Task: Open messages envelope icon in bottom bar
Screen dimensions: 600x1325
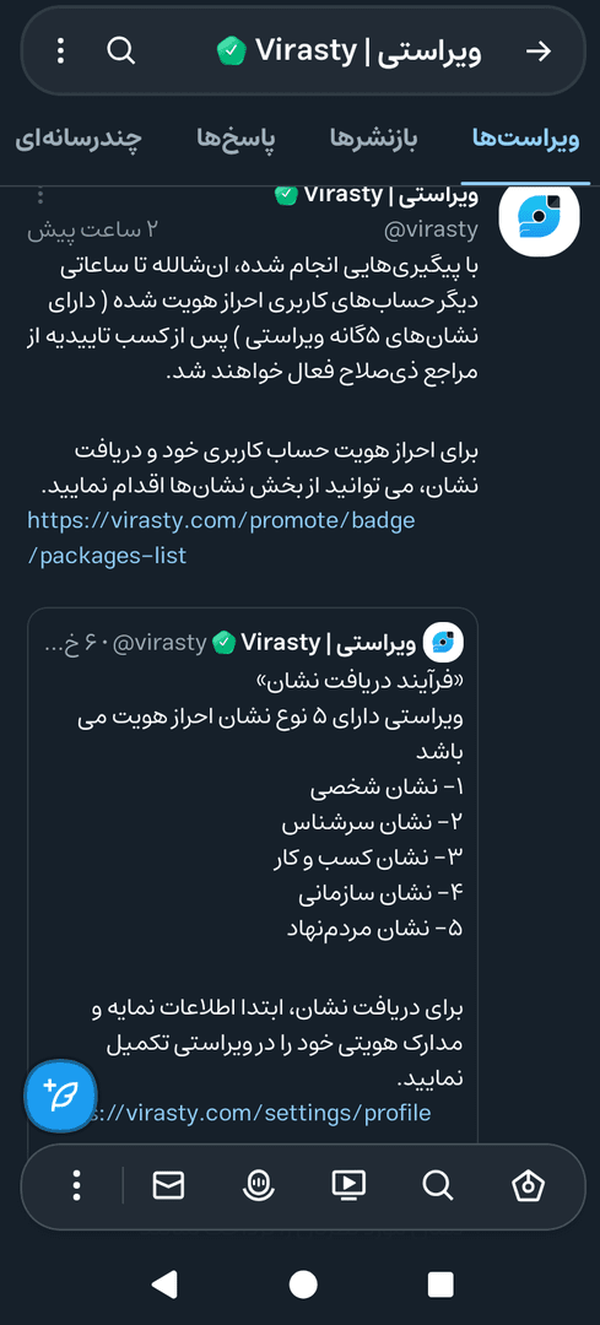Action: 168,1186
